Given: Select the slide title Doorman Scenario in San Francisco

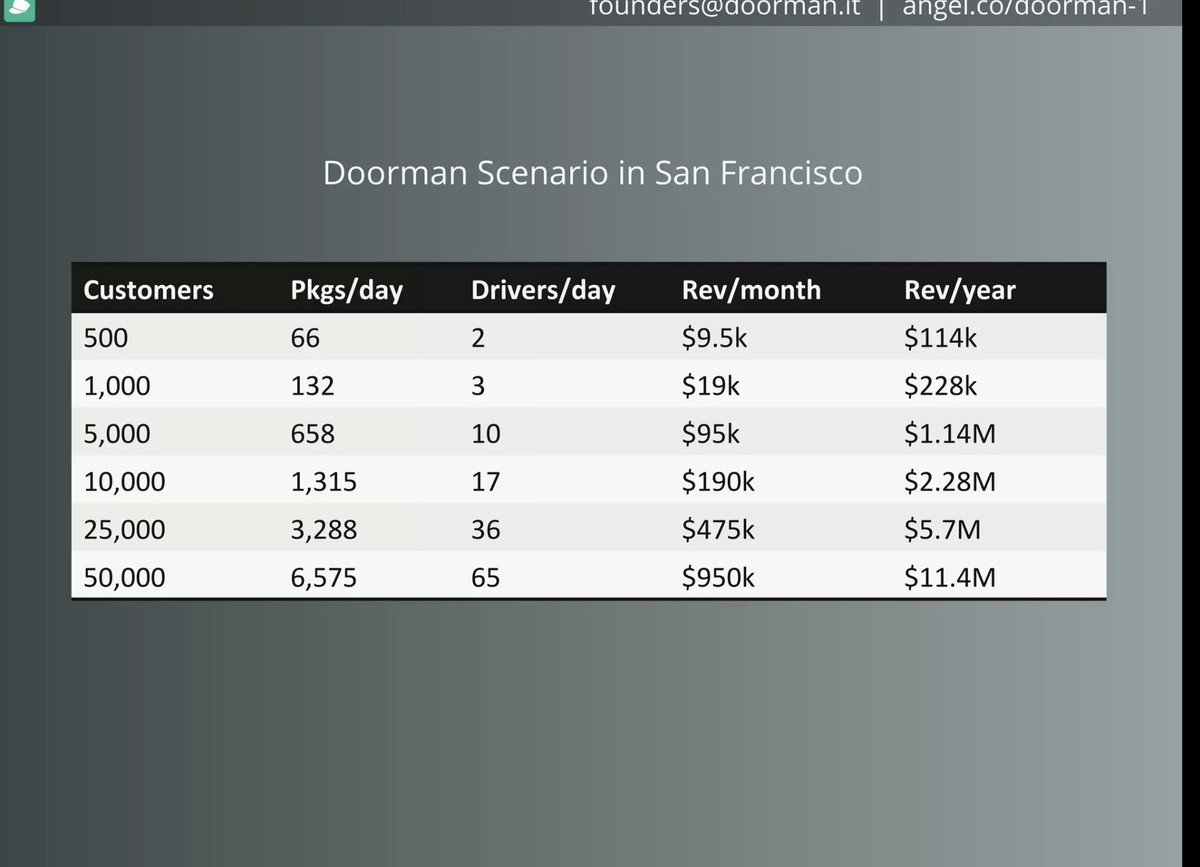Looking at the screenshot, I should tap(592, 173).
